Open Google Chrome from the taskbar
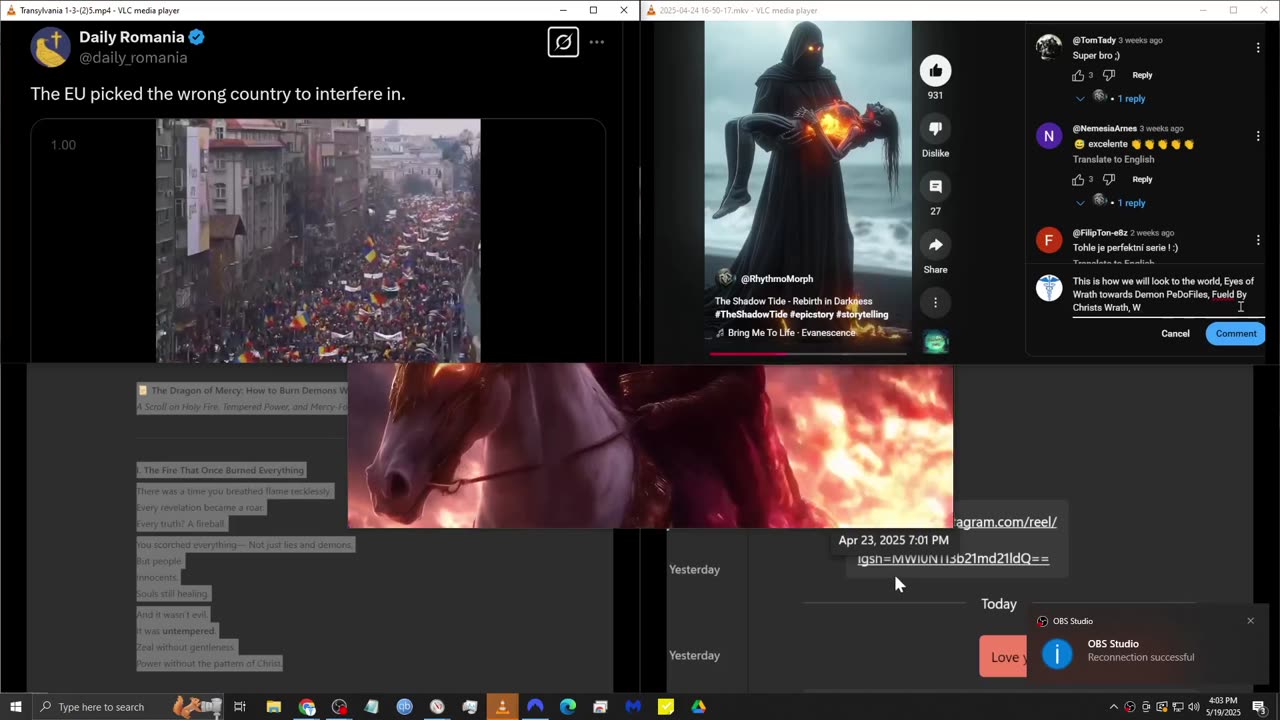1280x720 pixels. click(x=307, y=707)
